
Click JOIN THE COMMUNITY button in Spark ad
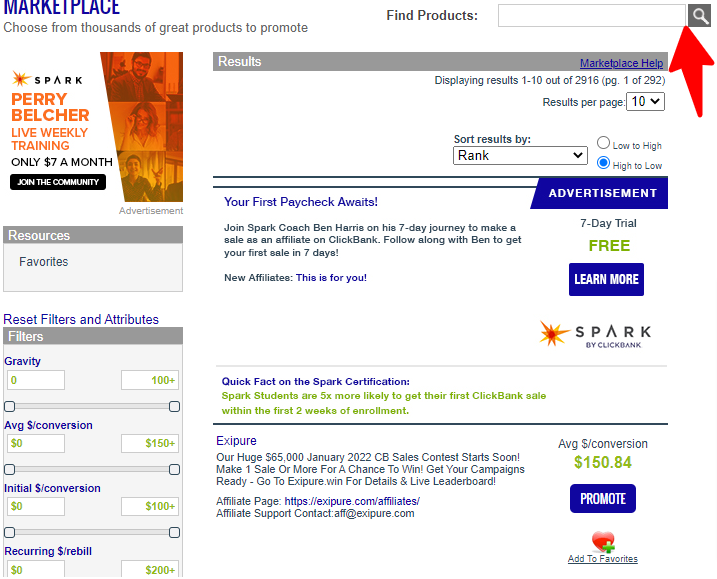[x=58, y=182]
